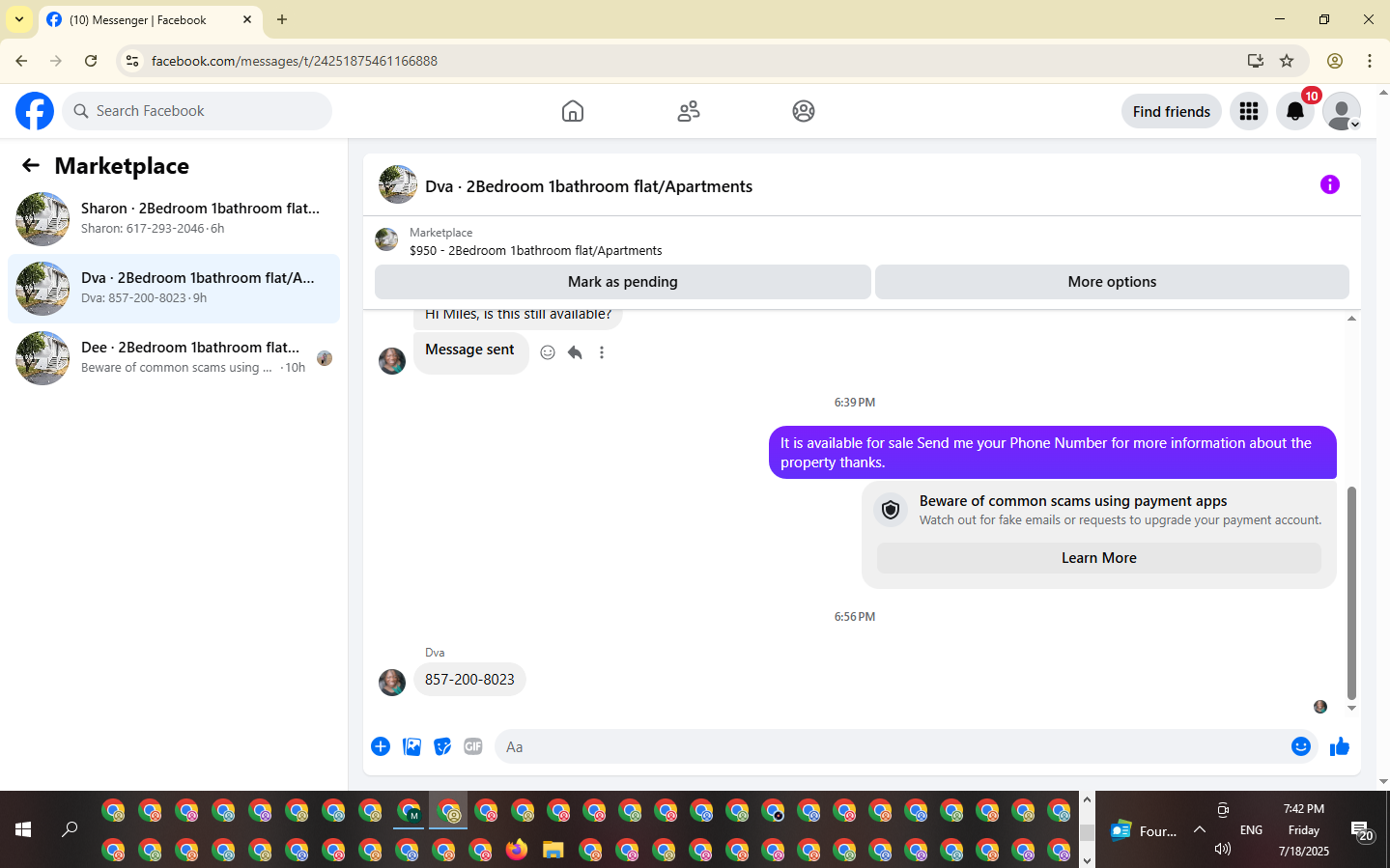
Task: Open the Dee 2Bedroom flat conversation
Action: (174, 358)
